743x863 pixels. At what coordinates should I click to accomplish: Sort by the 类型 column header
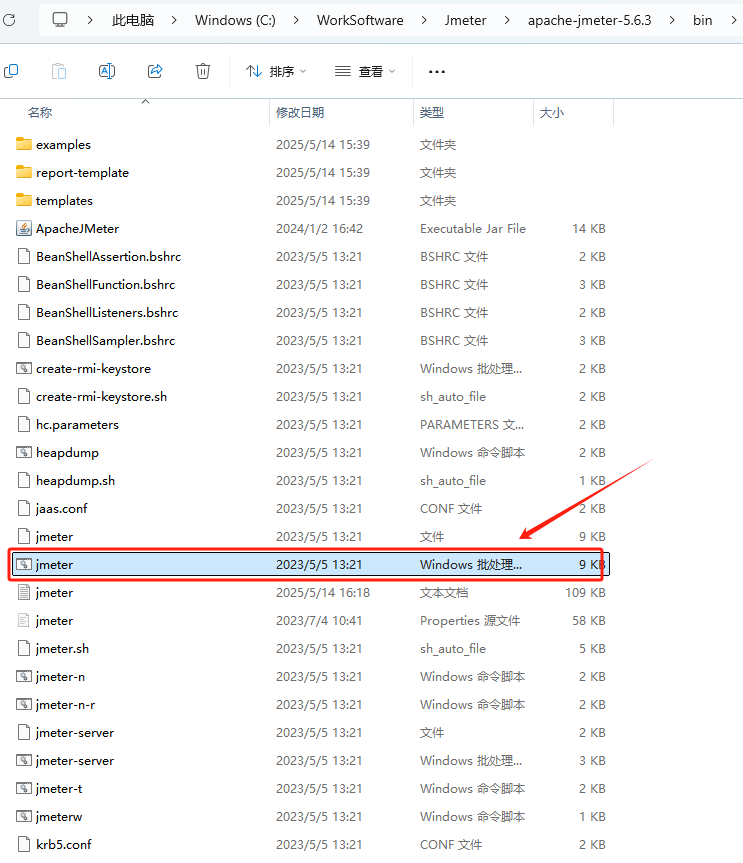(431, 113)
